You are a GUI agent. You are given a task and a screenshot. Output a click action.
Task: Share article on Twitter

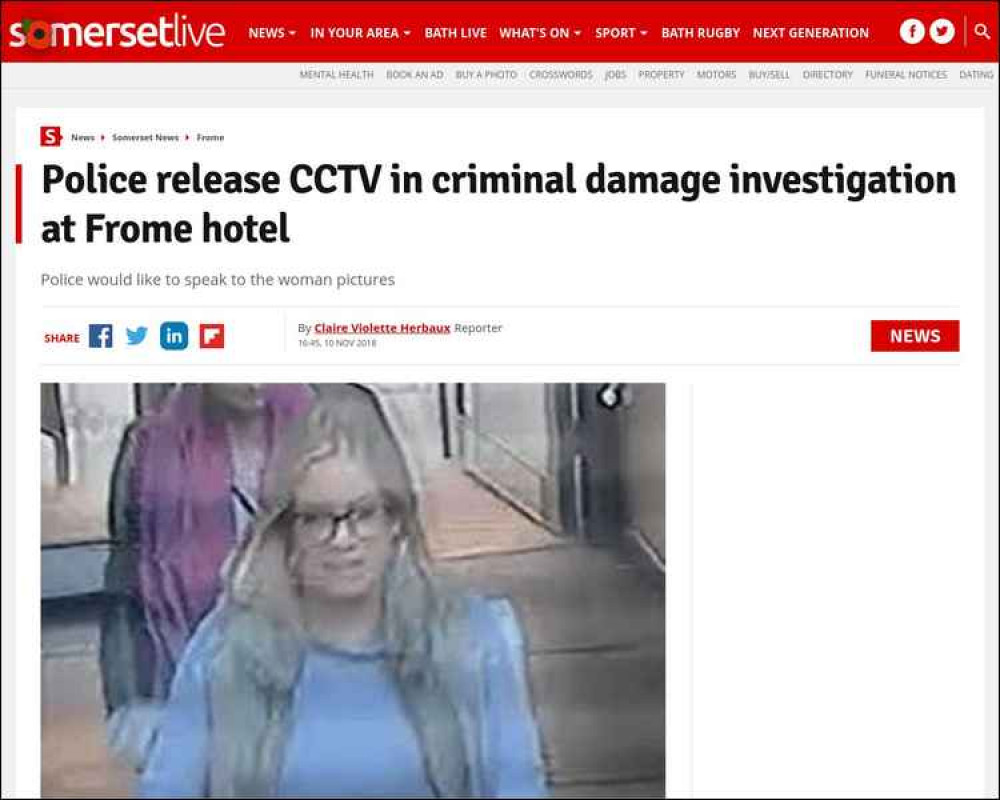(x=136, y=336)
